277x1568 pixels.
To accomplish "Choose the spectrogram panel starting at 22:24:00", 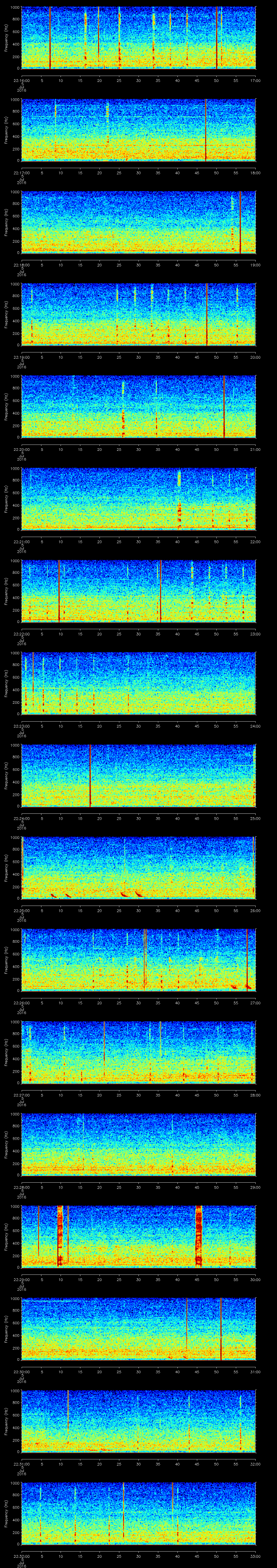I will click(139, 775).
